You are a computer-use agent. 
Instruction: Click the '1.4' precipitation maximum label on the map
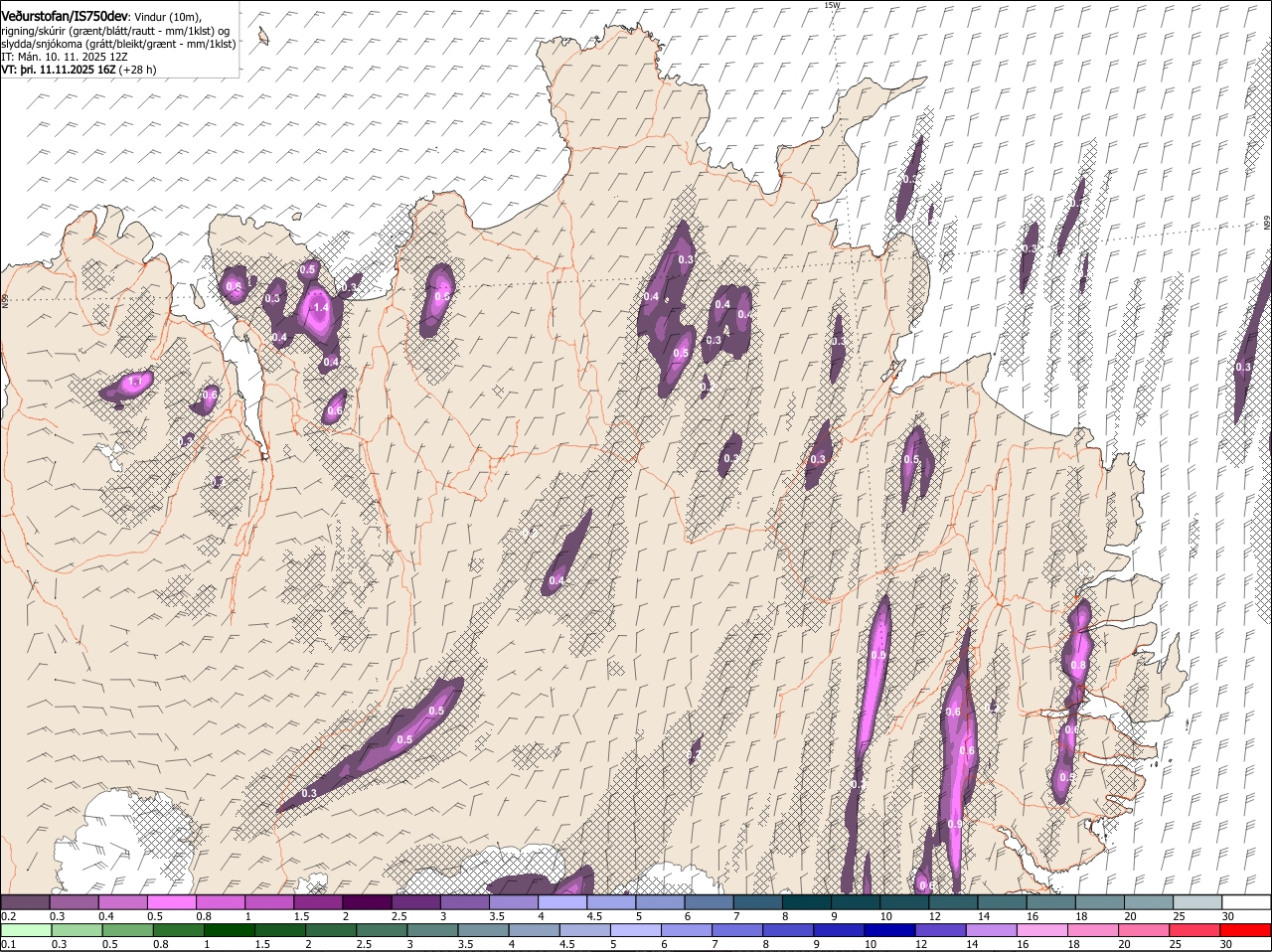pyautogui.click(x=320, y=308)
